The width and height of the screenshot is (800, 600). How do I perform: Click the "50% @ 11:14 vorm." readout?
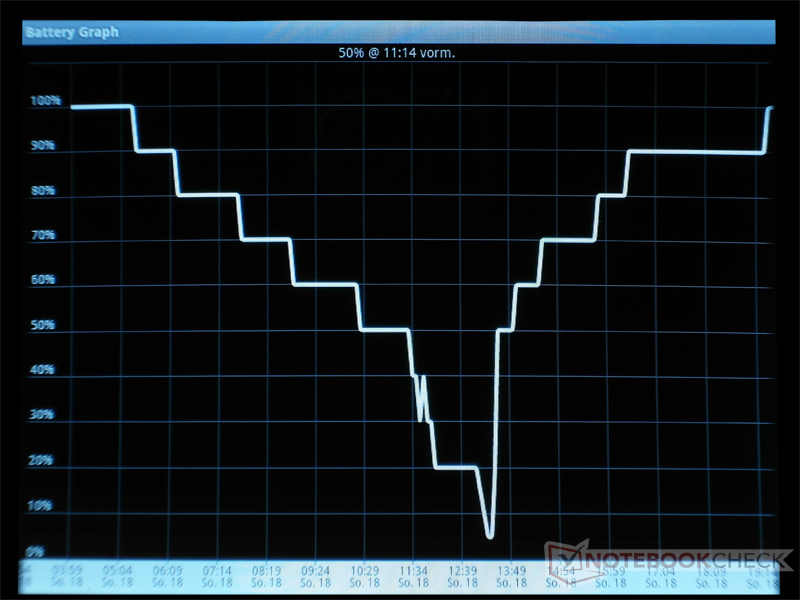pyautogui.click(x=396, y=53)
